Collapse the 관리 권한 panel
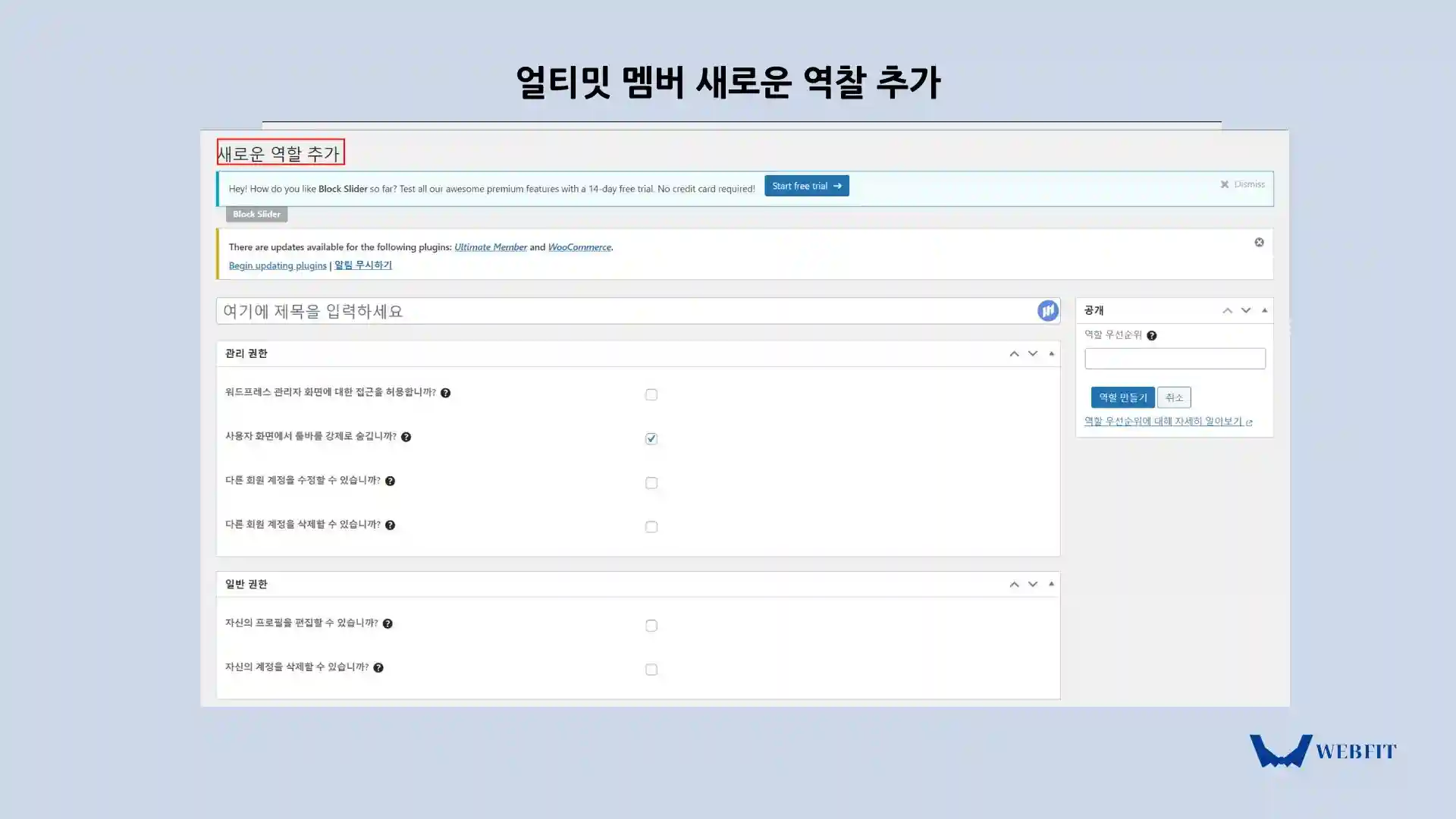Image resolution: width=1456 pixels, height=819 pixels. point(1051,353)
